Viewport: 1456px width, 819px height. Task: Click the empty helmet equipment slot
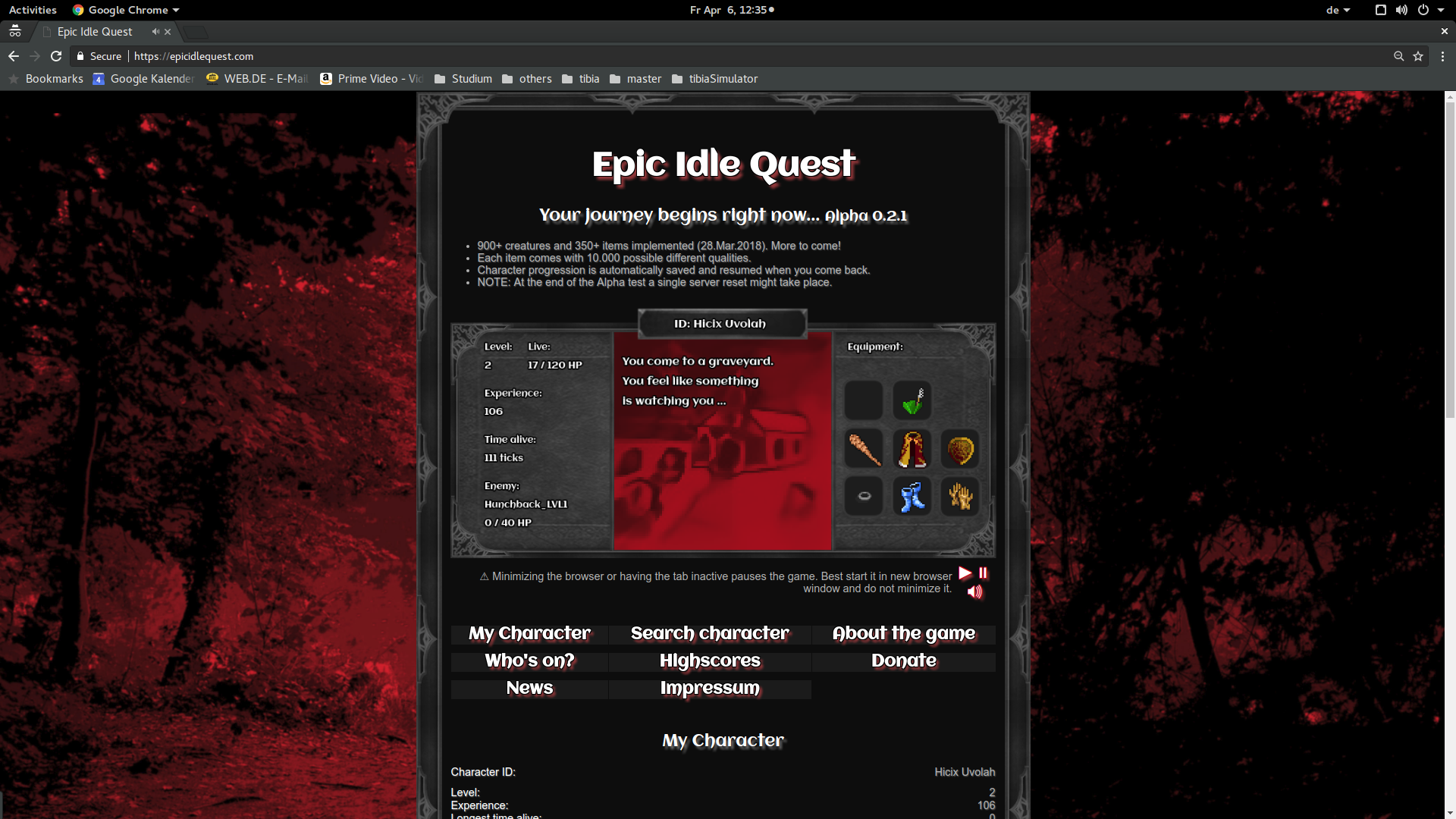coord(864,400)
